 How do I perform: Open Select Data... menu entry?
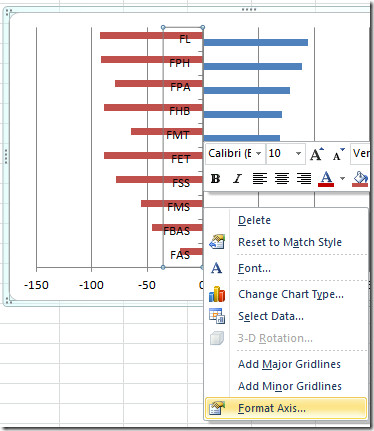pos(271,316)
